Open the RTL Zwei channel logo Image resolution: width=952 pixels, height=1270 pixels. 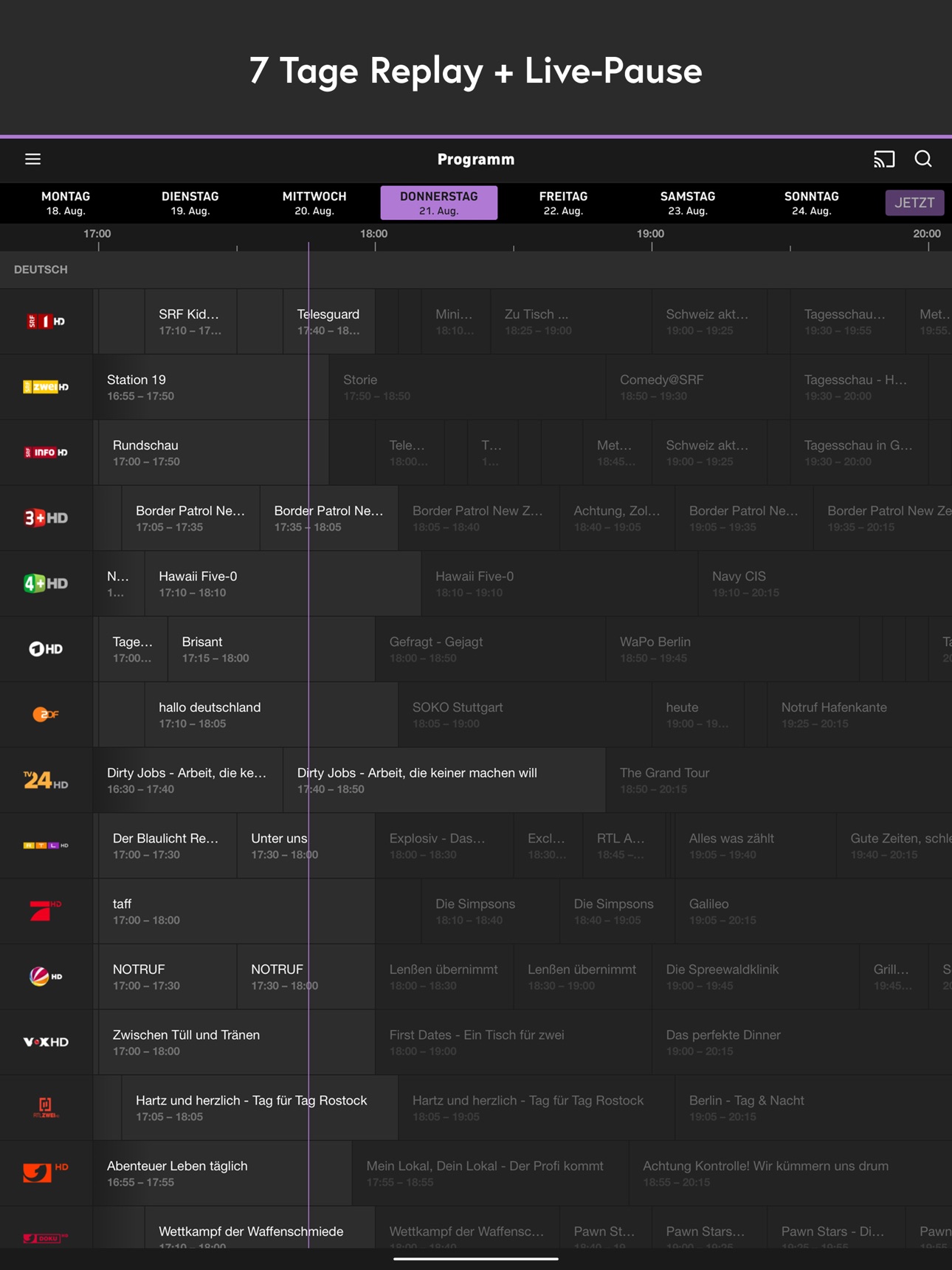click(x=46, y=1107)
